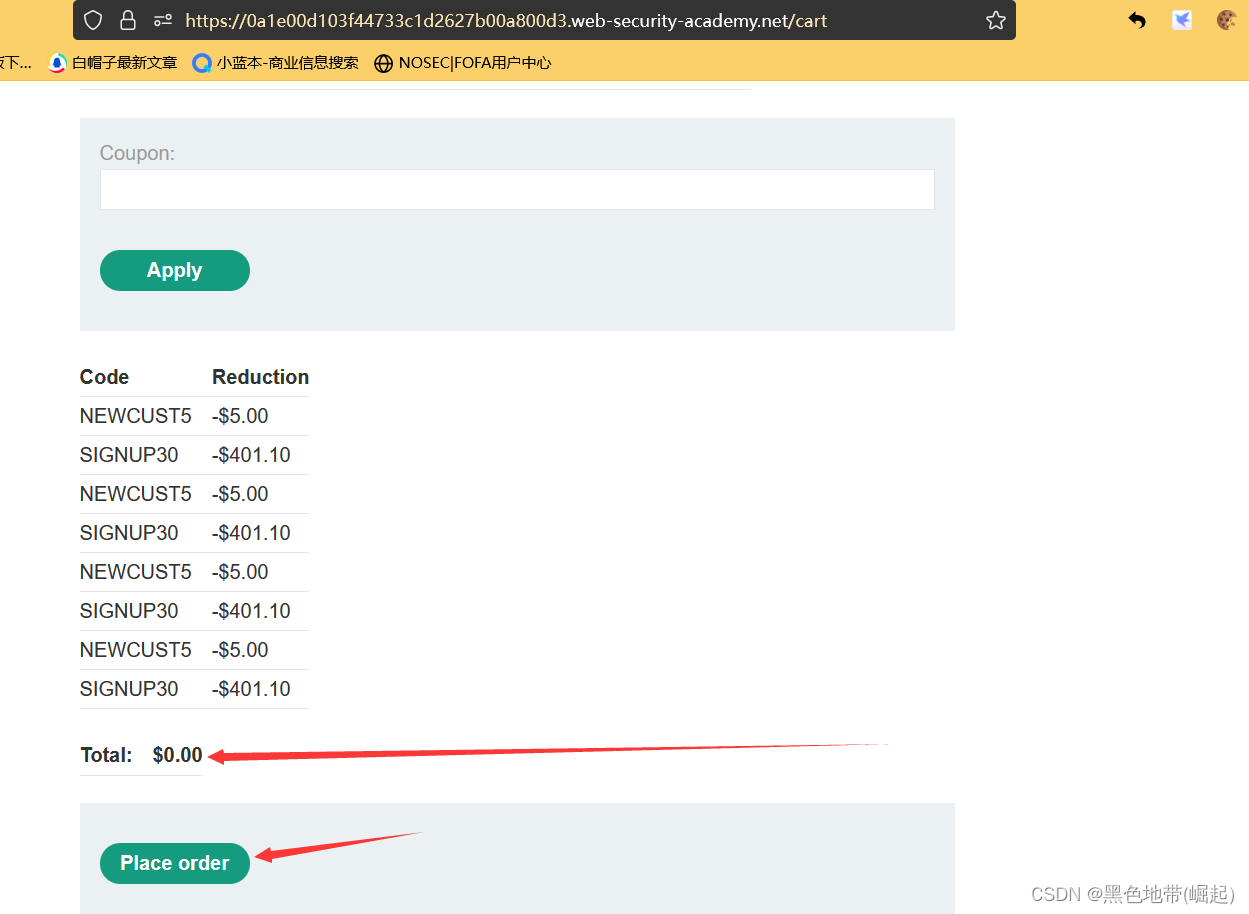This screenshot has height=914, width=1249.
Task: Click the padlock site security icon
Action: [127, 20]
